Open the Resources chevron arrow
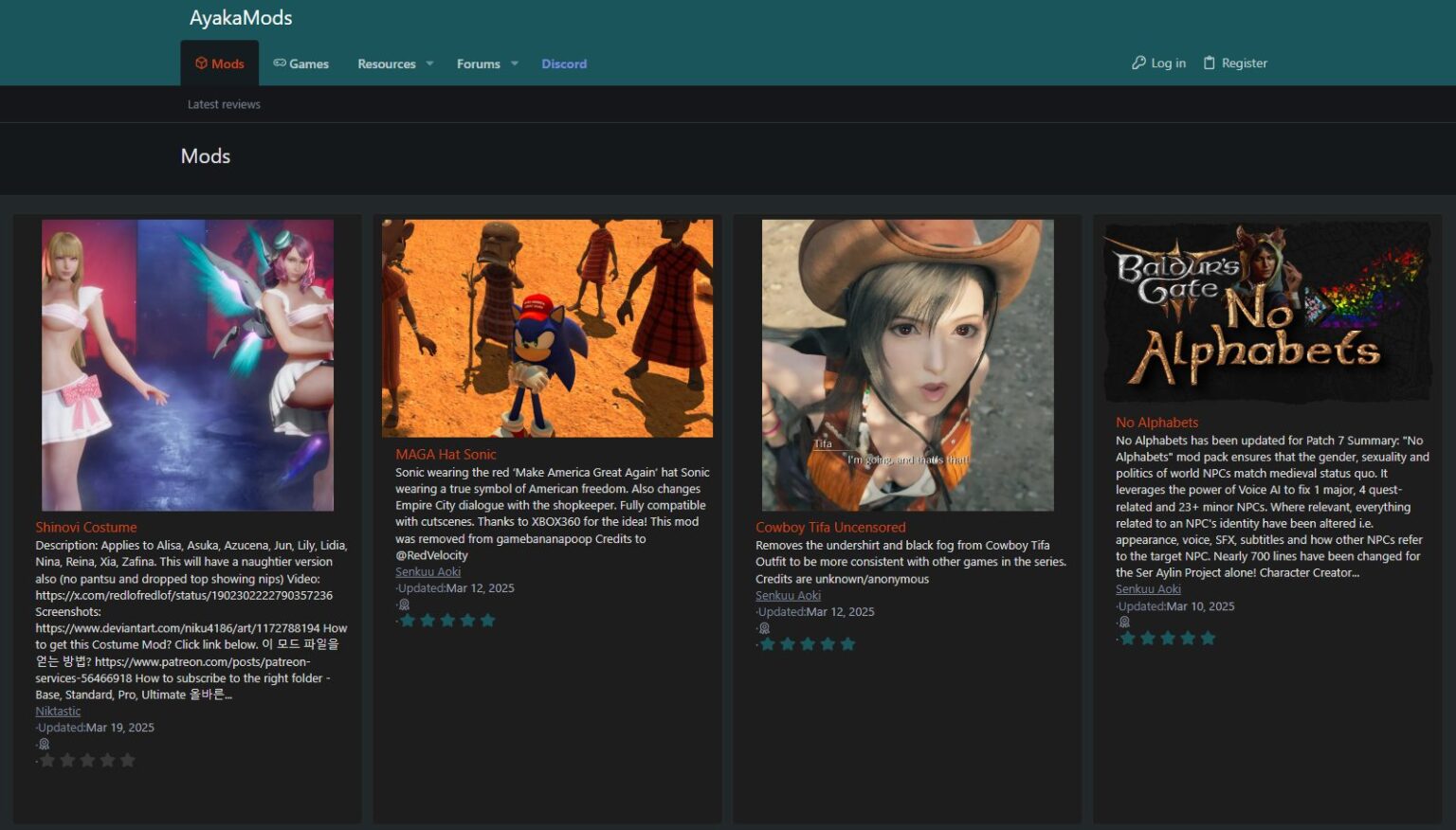The image size is (1456, 830). click(x=428, y=63)
